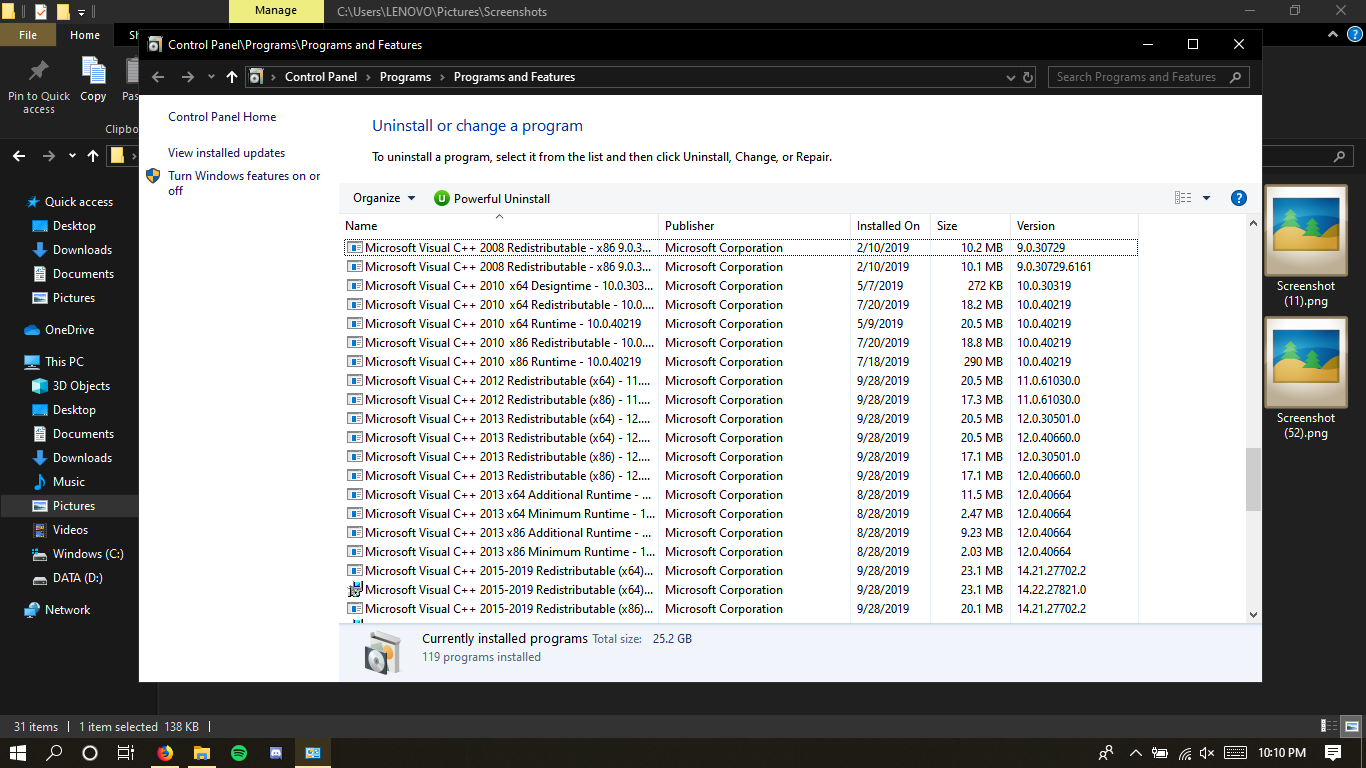
Task: Select Visual C++ 2013 x64 Additional Runtime row
Action: pyautogui.click(x=741, y=495)
